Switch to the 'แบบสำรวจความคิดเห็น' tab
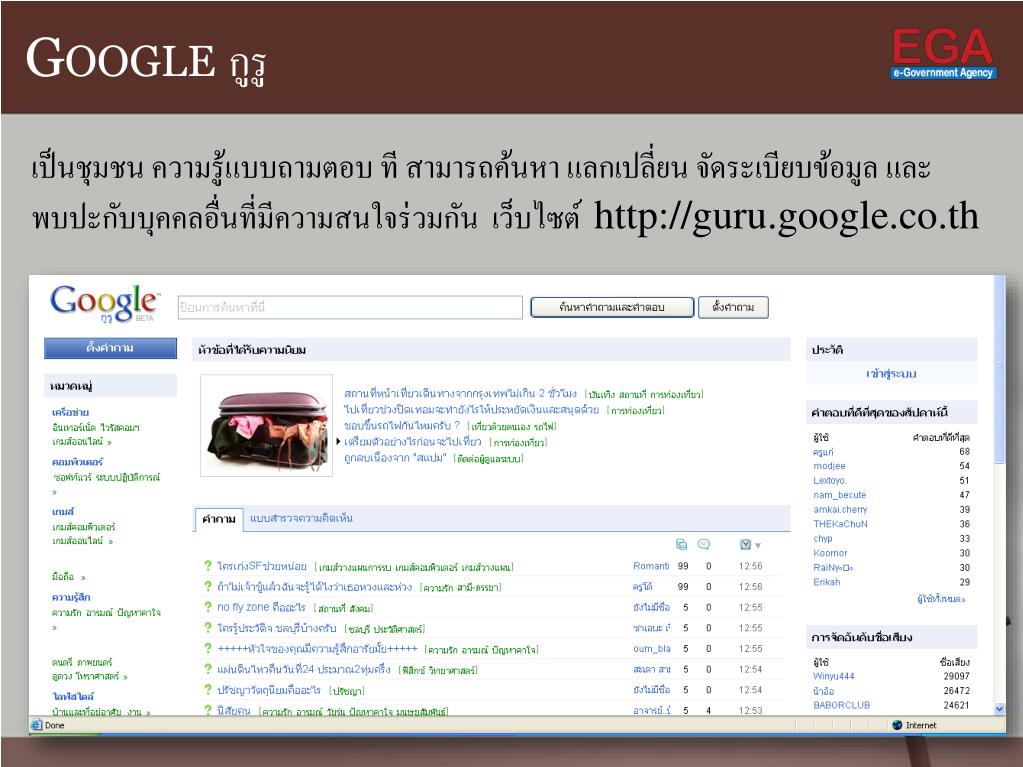Screen dimensions: 1023x767 click(x=301, y=518)
